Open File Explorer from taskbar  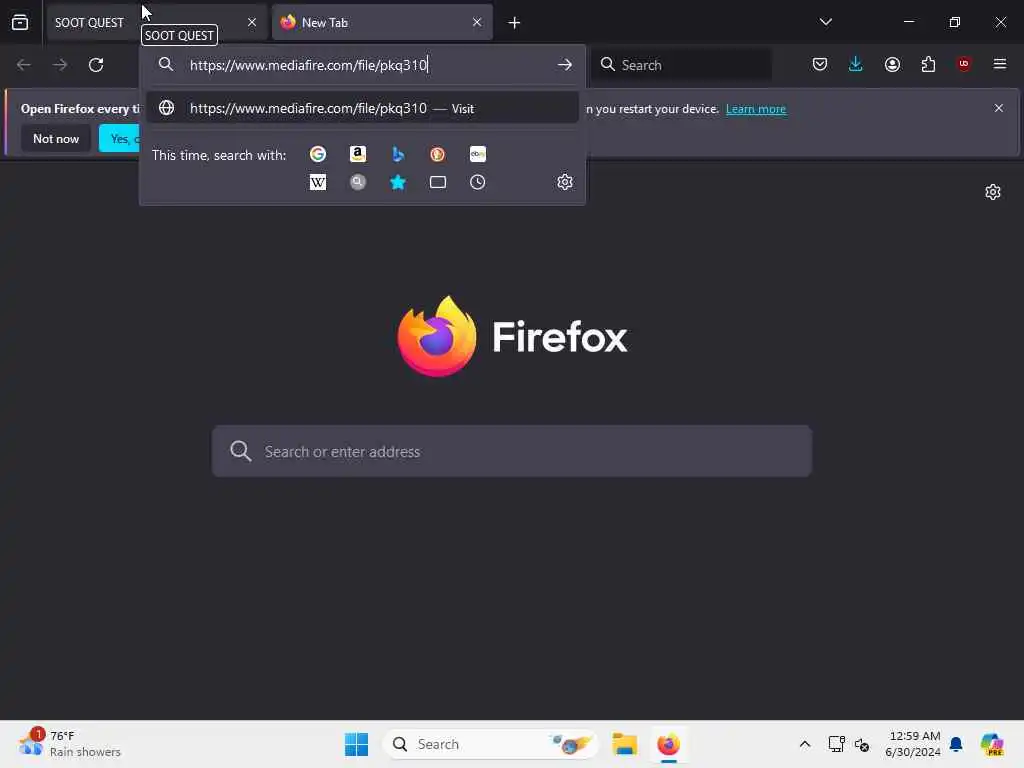coord(624,744)
